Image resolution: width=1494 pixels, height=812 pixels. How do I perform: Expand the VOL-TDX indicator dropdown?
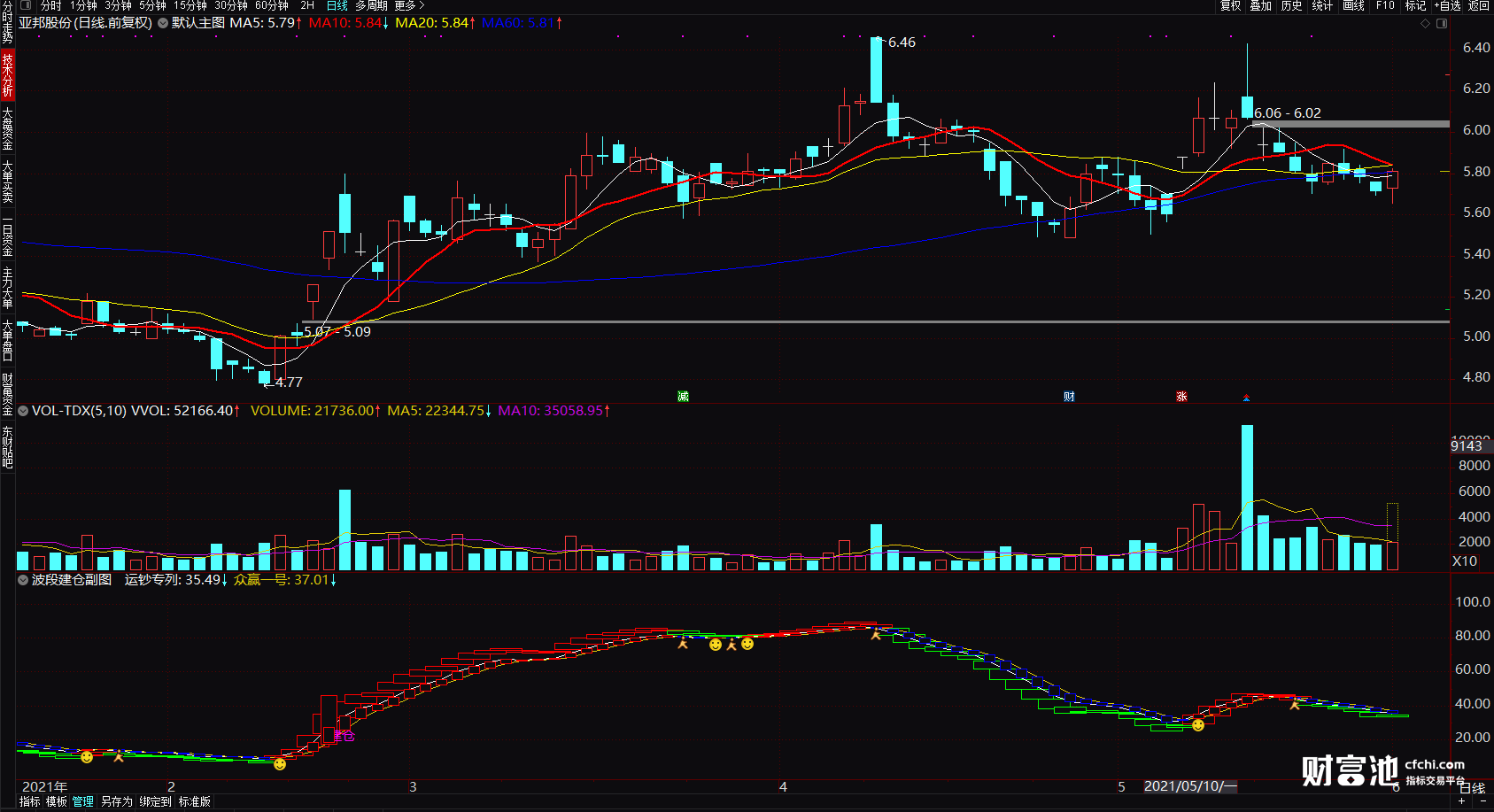(x=23, y=411)
